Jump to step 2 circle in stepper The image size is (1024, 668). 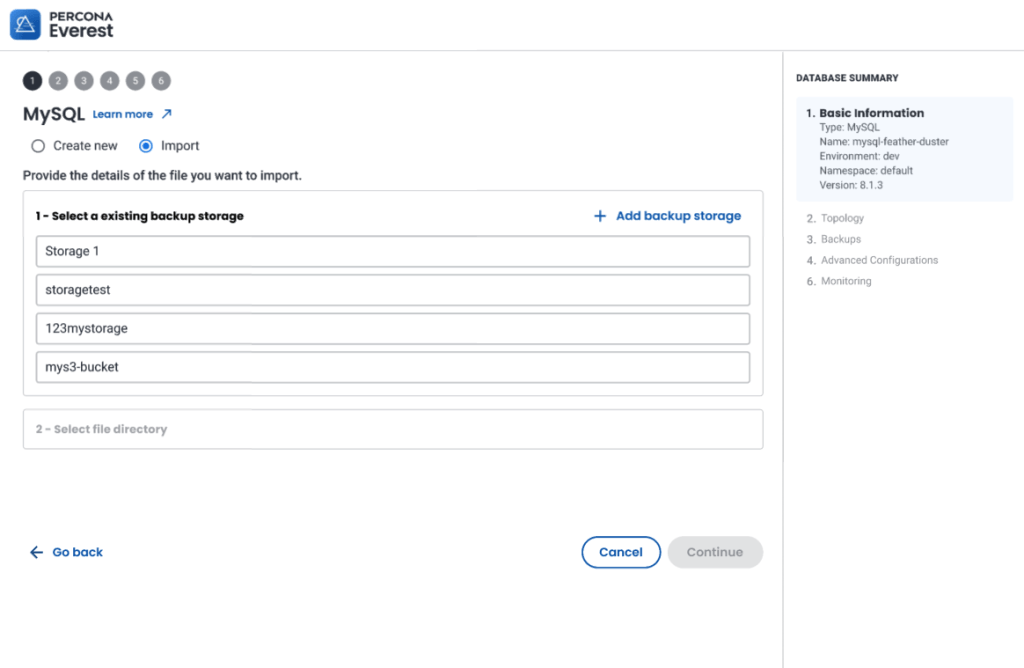point(58,81)
